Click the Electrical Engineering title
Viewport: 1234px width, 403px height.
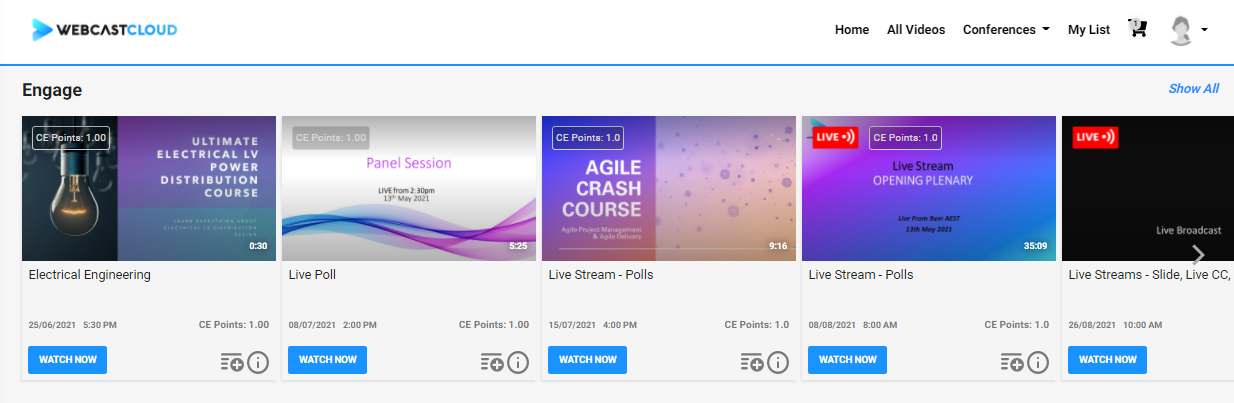tap(90, 275)
